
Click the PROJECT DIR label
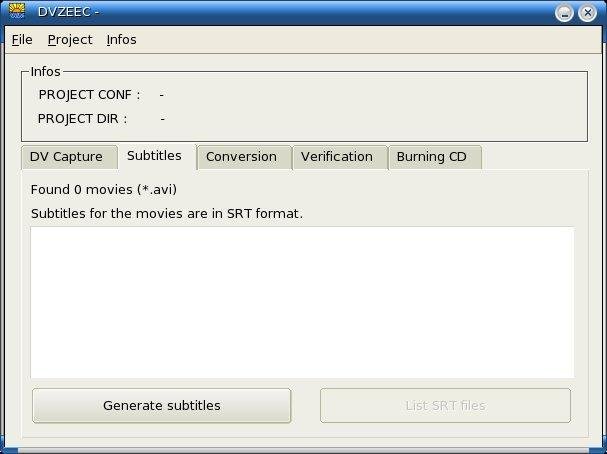pos(82,119)
